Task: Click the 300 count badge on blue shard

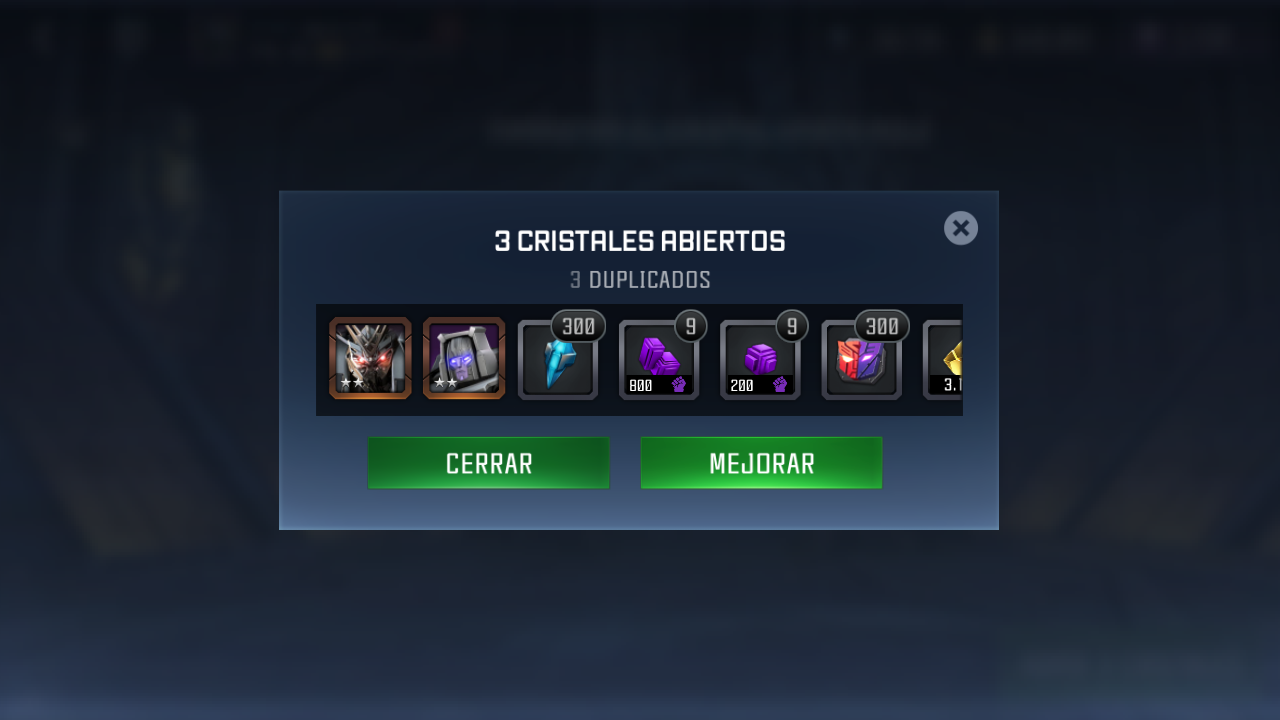Action: 578,326
